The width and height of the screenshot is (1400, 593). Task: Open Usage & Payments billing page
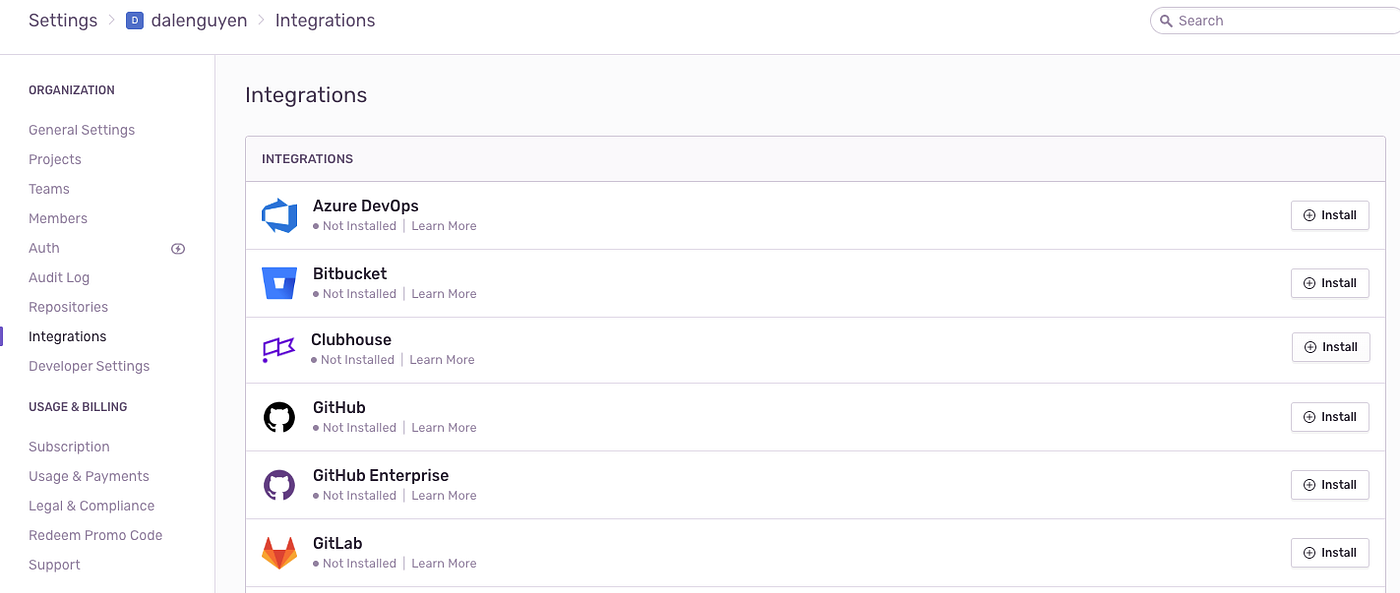[89, 476]
